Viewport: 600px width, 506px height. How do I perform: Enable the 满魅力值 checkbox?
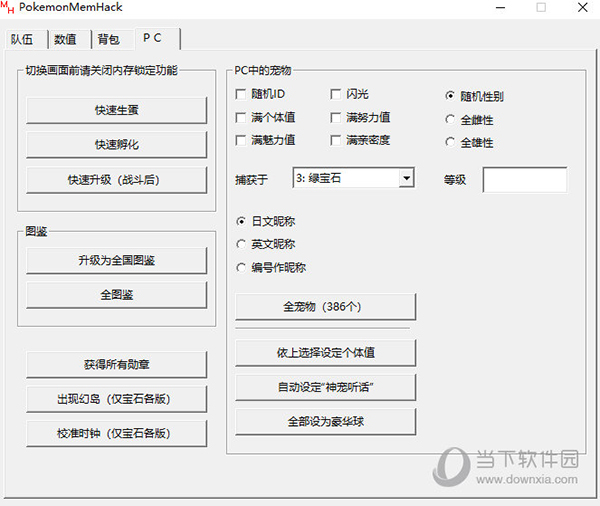(241, 140)
